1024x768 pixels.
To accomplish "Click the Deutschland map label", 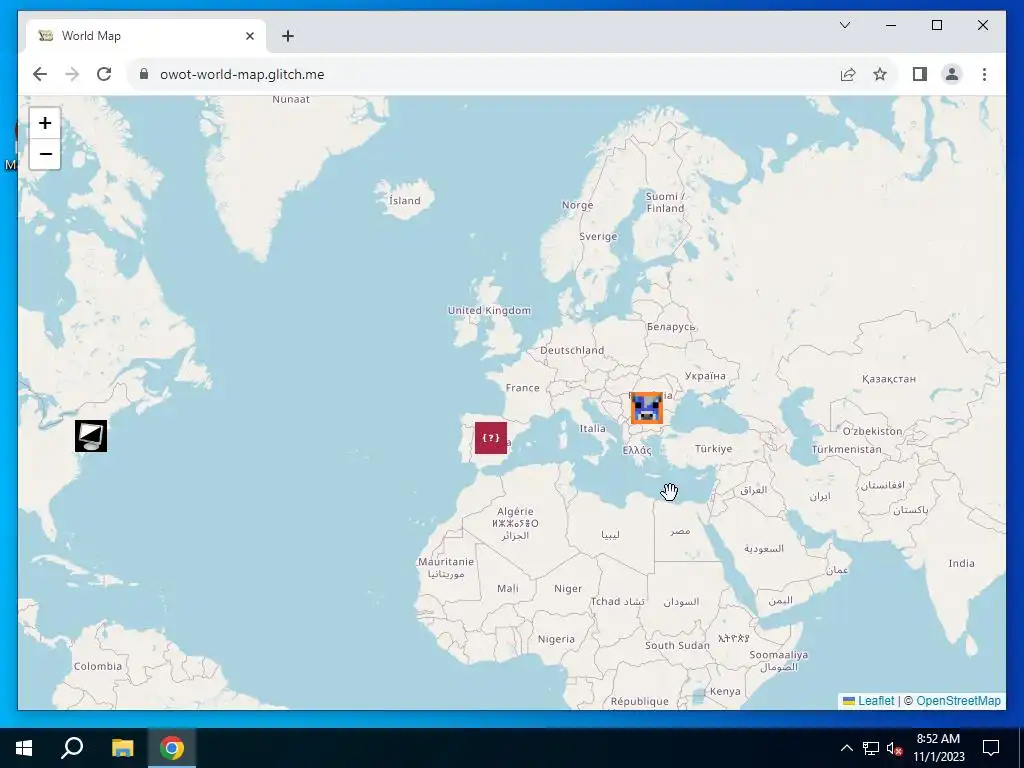I will (x=572, y=350).
